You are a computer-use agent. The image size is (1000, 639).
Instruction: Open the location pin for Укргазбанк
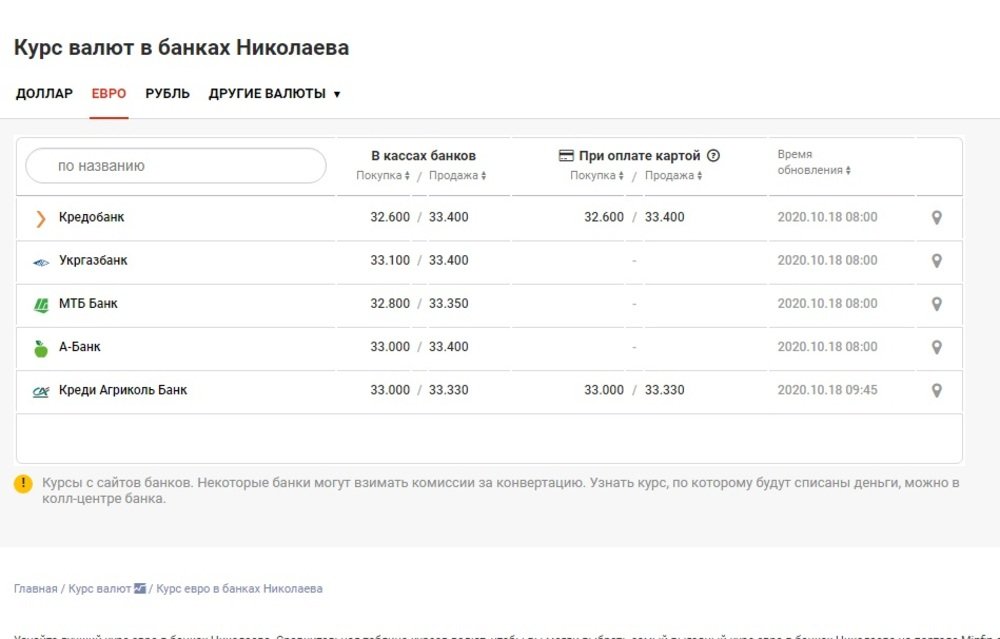pos(936,261)
